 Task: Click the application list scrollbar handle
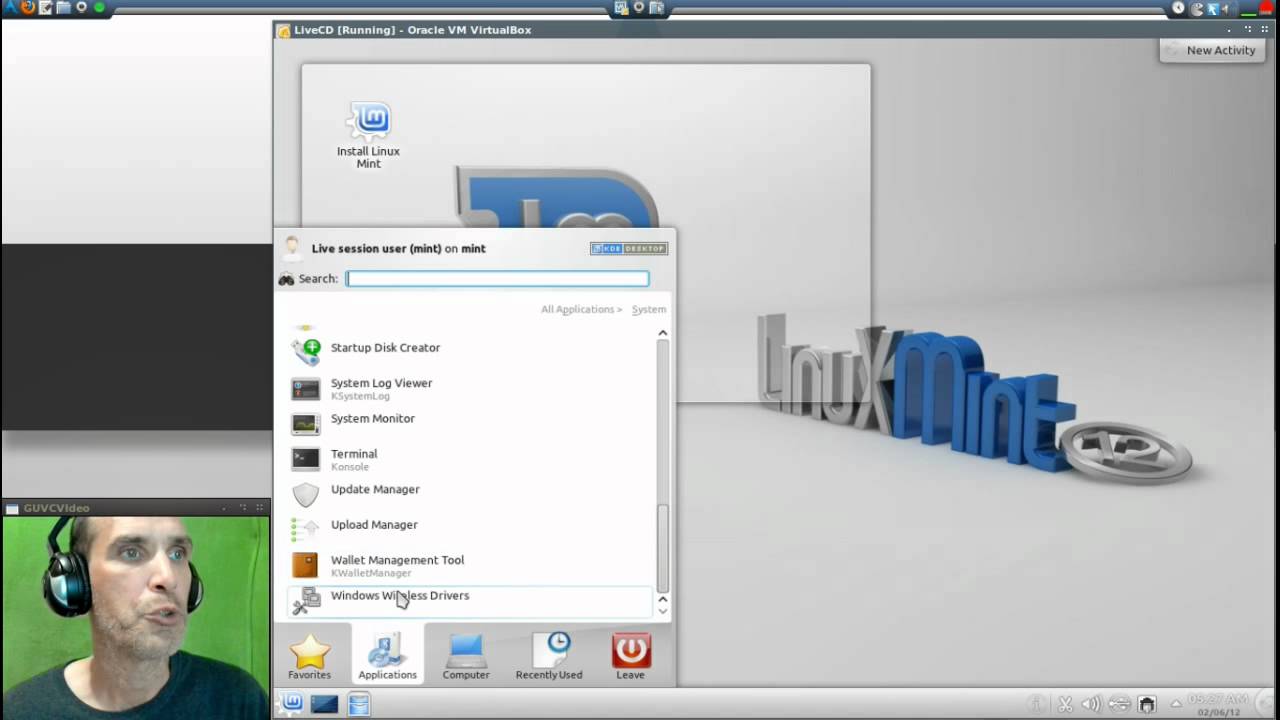(662, 548)
